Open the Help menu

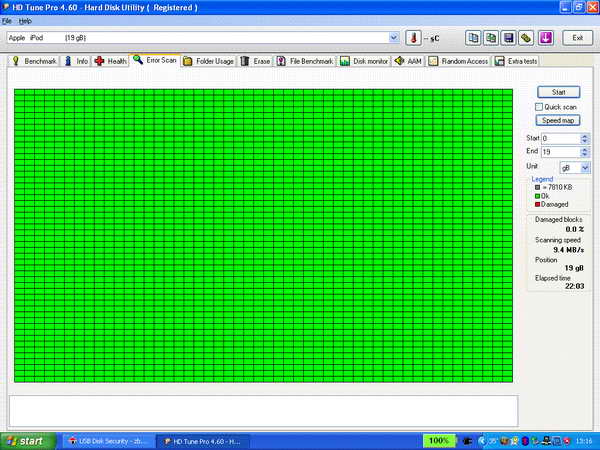(25, 20)
